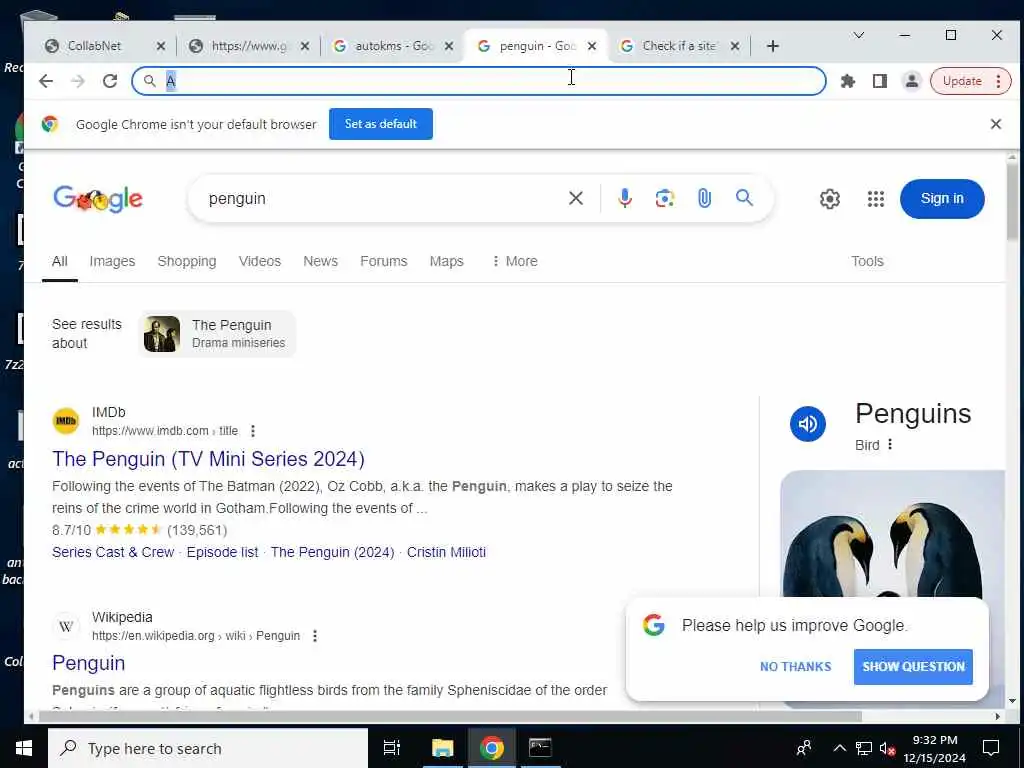This screenshot has width=1024, height=768.
Task: Click the Sign in button
Action: [942, 199]
